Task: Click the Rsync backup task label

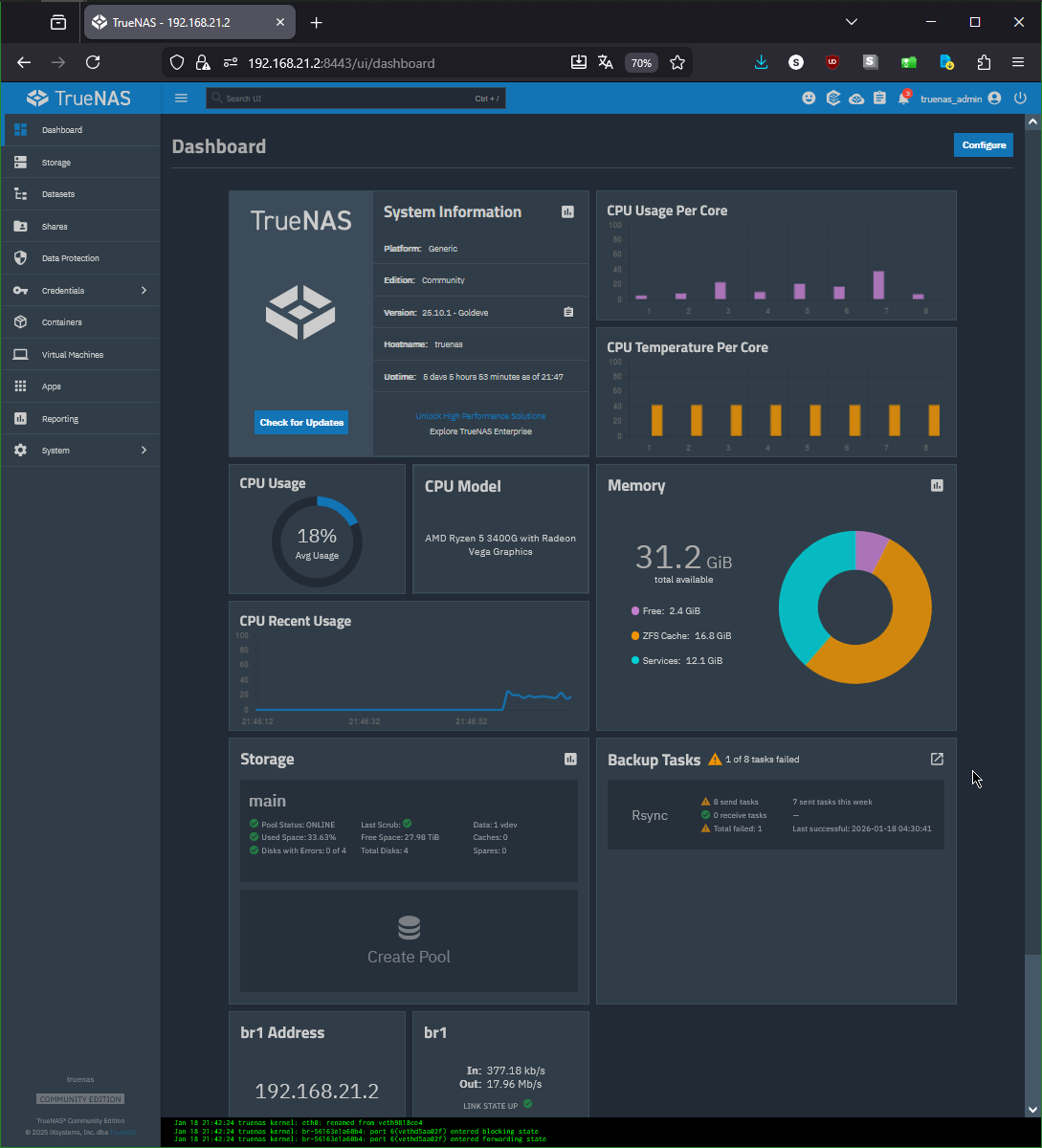Action: click(650, 815)
